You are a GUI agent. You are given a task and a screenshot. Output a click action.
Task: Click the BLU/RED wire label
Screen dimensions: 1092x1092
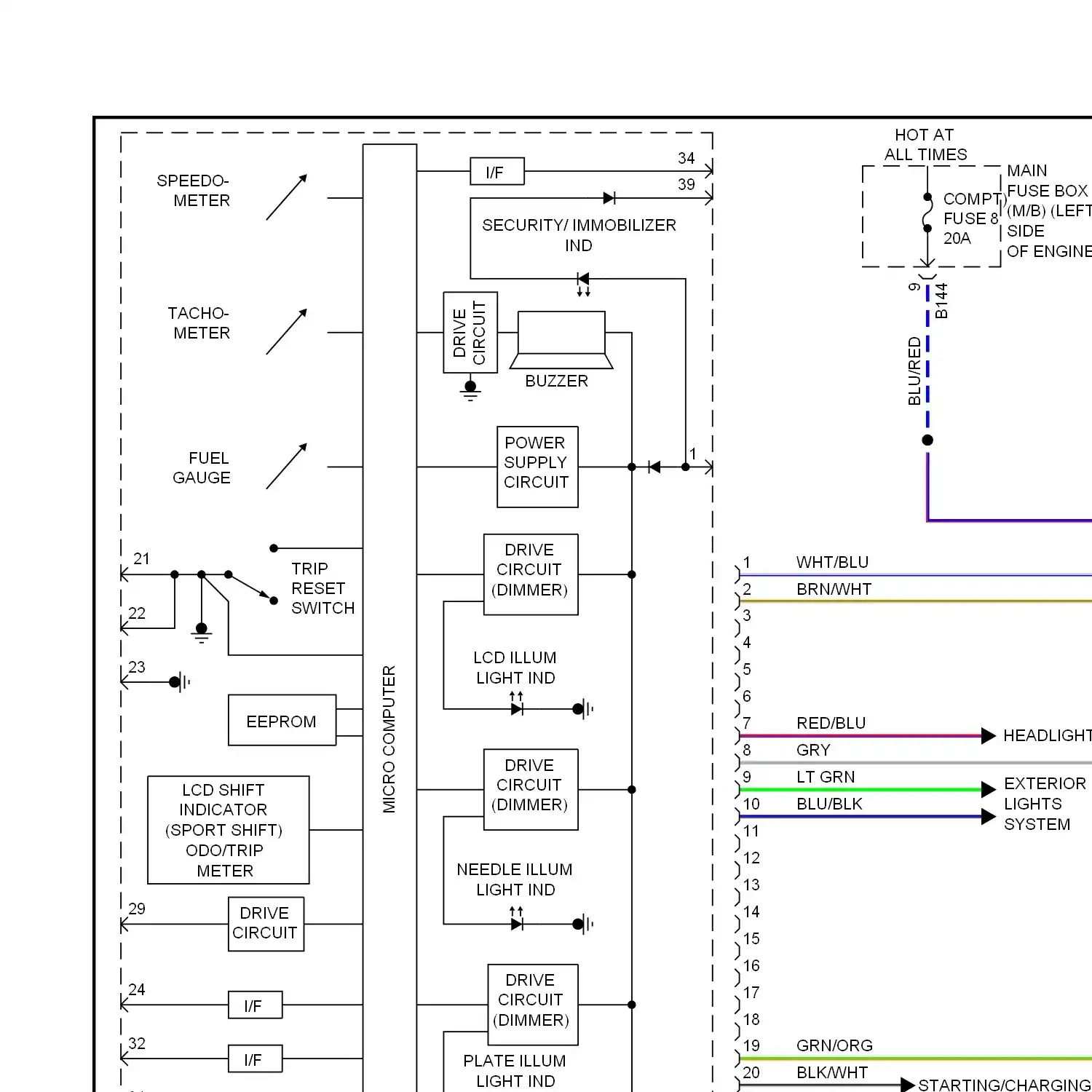pyautogui.click(x=914, y=371)
